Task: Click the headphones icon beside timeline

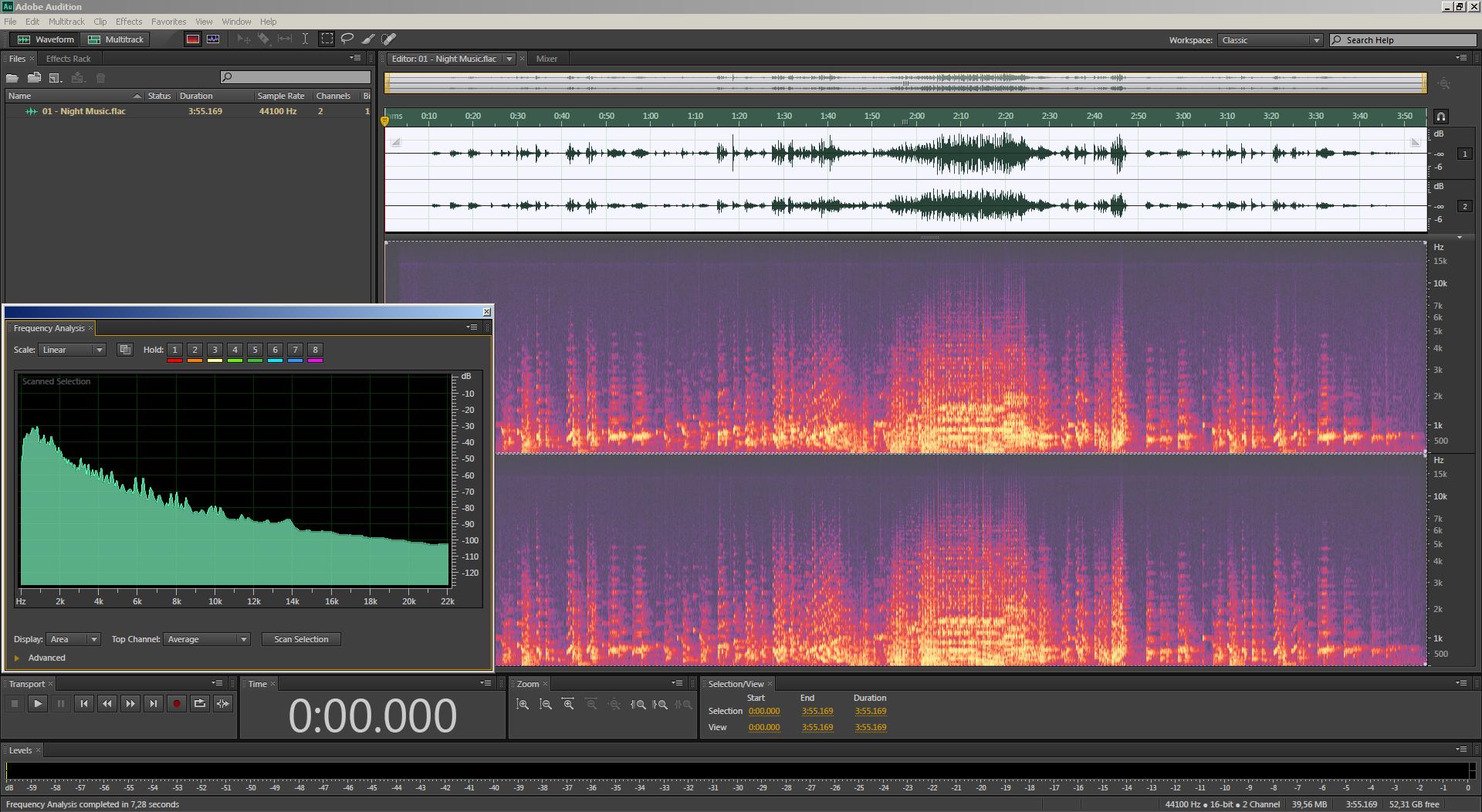Action: click(x=1440, y=117)
